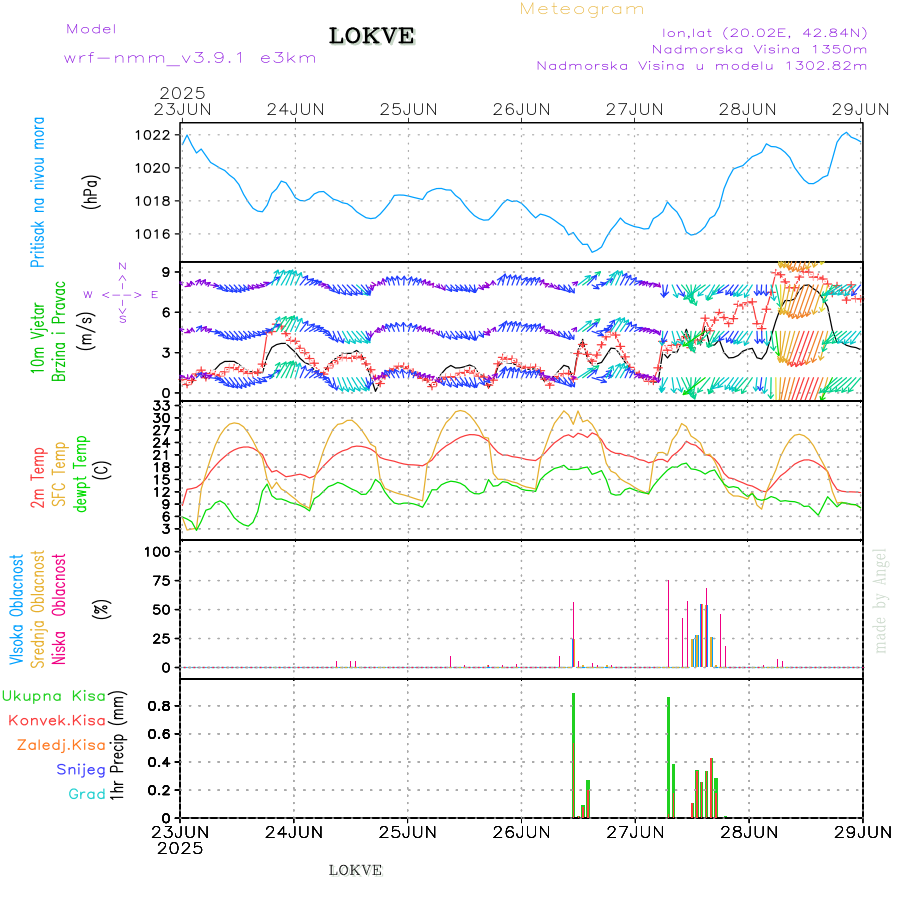Click the 26JUN date on the top axis
This screenshot has width=900, height=900.
522,109
